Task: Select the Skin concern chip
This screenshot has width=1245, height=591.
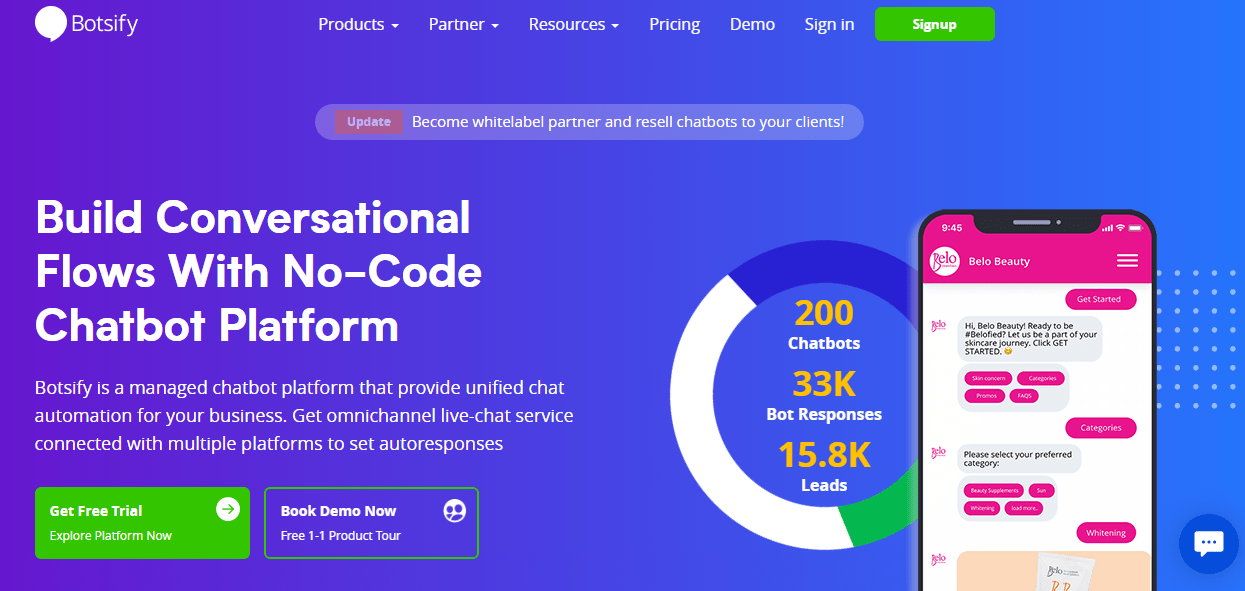Action: (987, 379)
